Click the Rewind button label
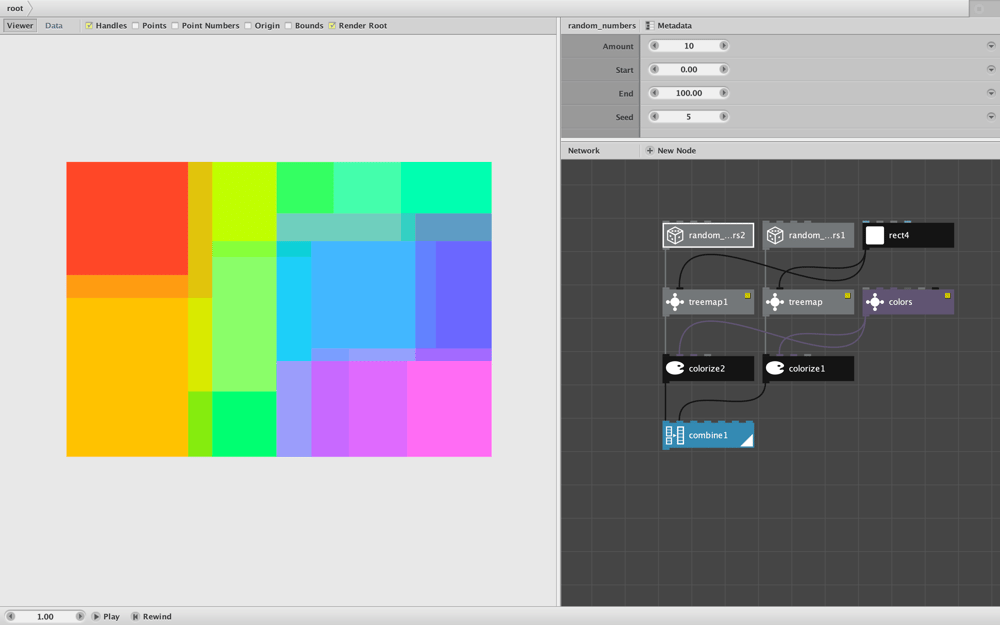This screenshot has height=625, width=1000. (x=157, y=616)
